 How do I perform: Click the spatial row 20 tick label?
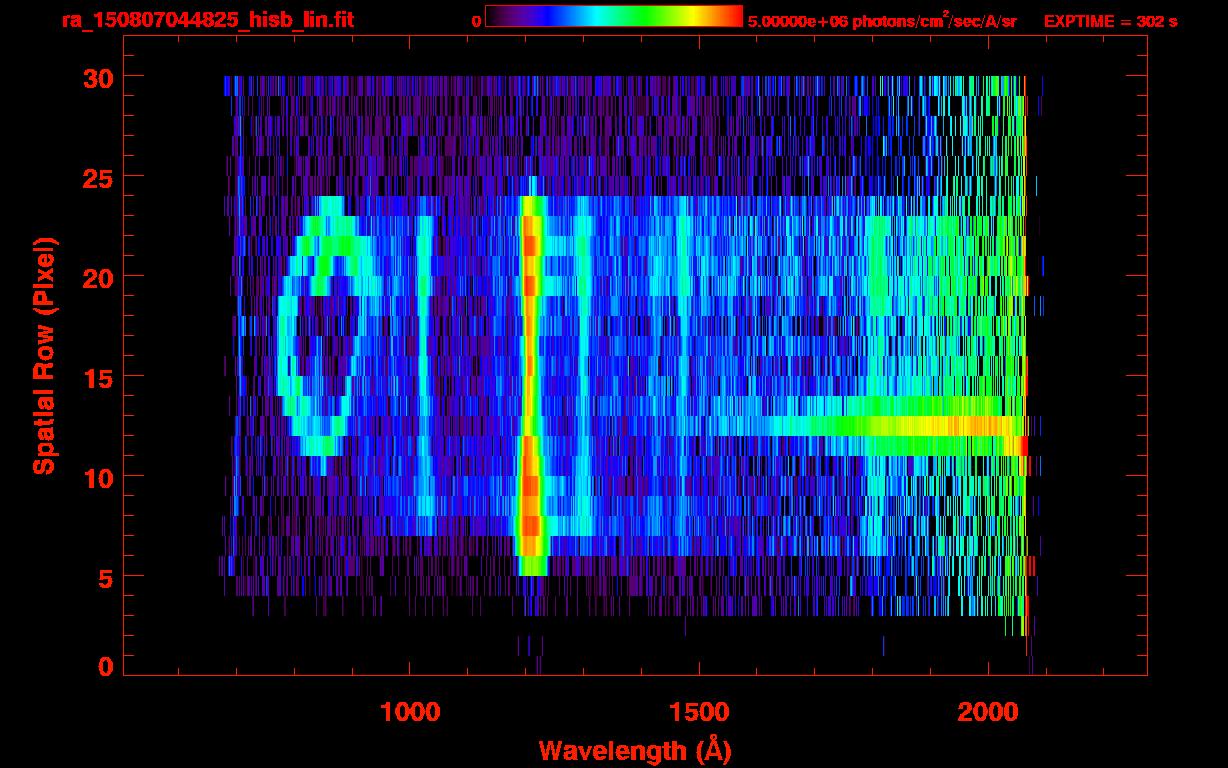(98, 277)
